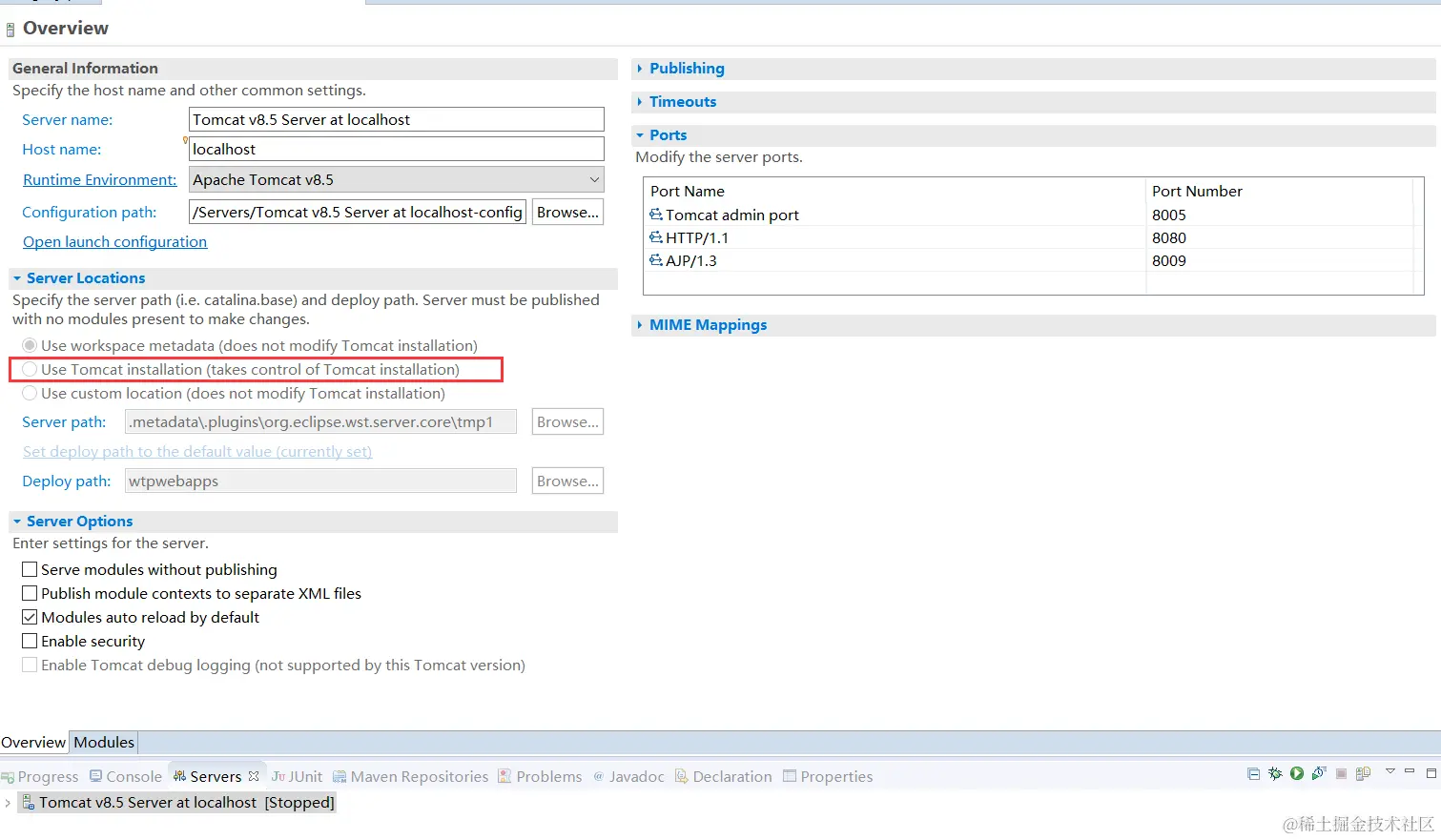Click the Server path text field
Image resolution: width=1441 pixels, height=840 pixels.
tap(320, 421)
